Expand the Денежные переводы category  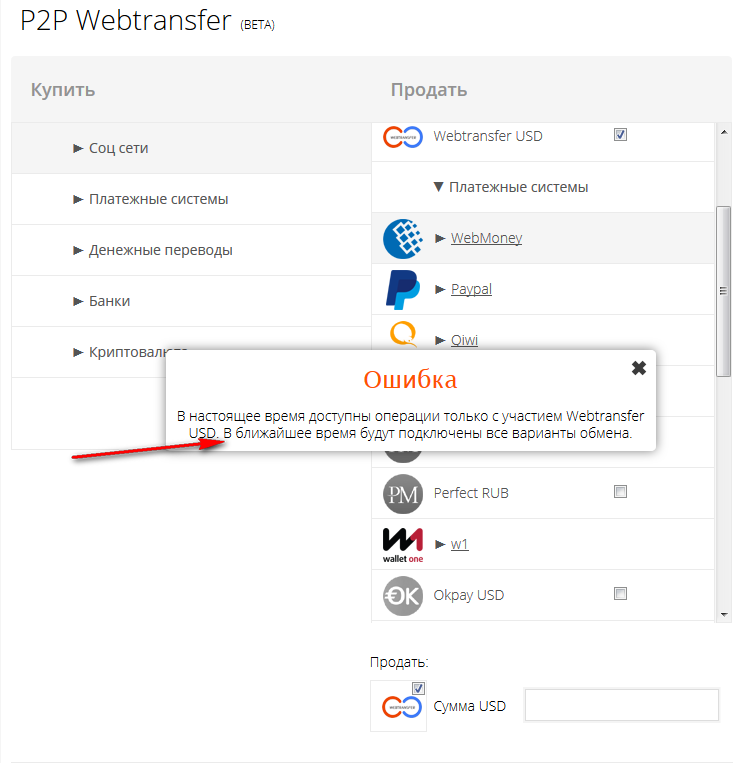tap(160, 250)
